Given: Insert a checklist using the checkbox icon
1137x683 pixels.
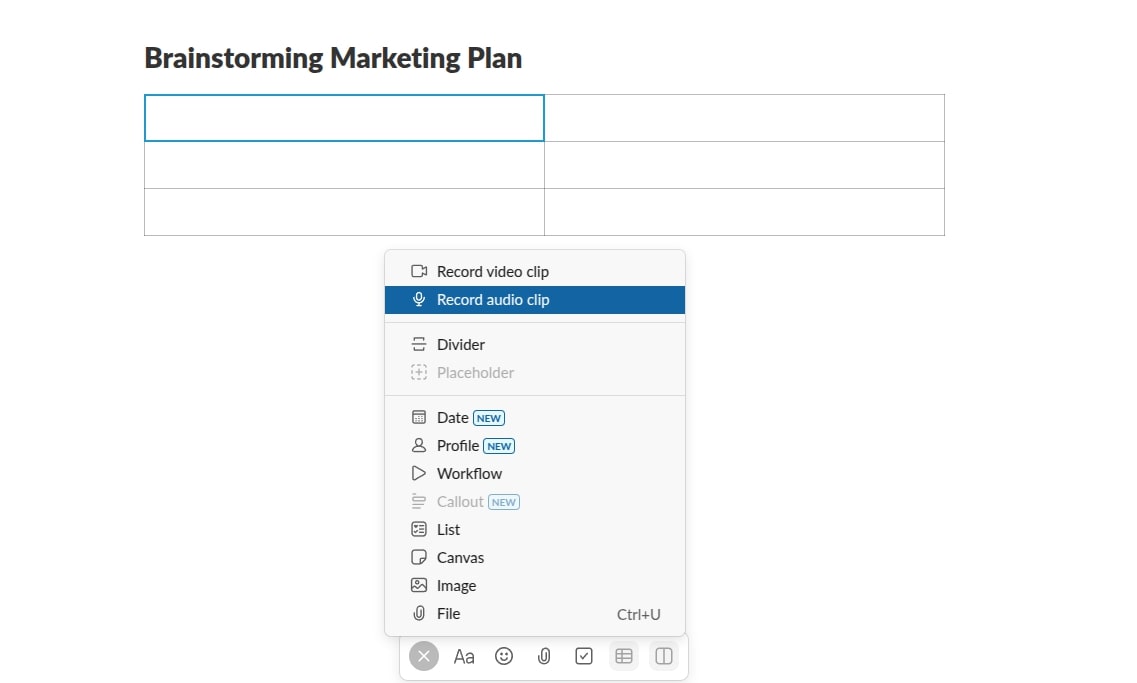Looking at the screenshot, I should pyautogui.click(x=584, y=656).
